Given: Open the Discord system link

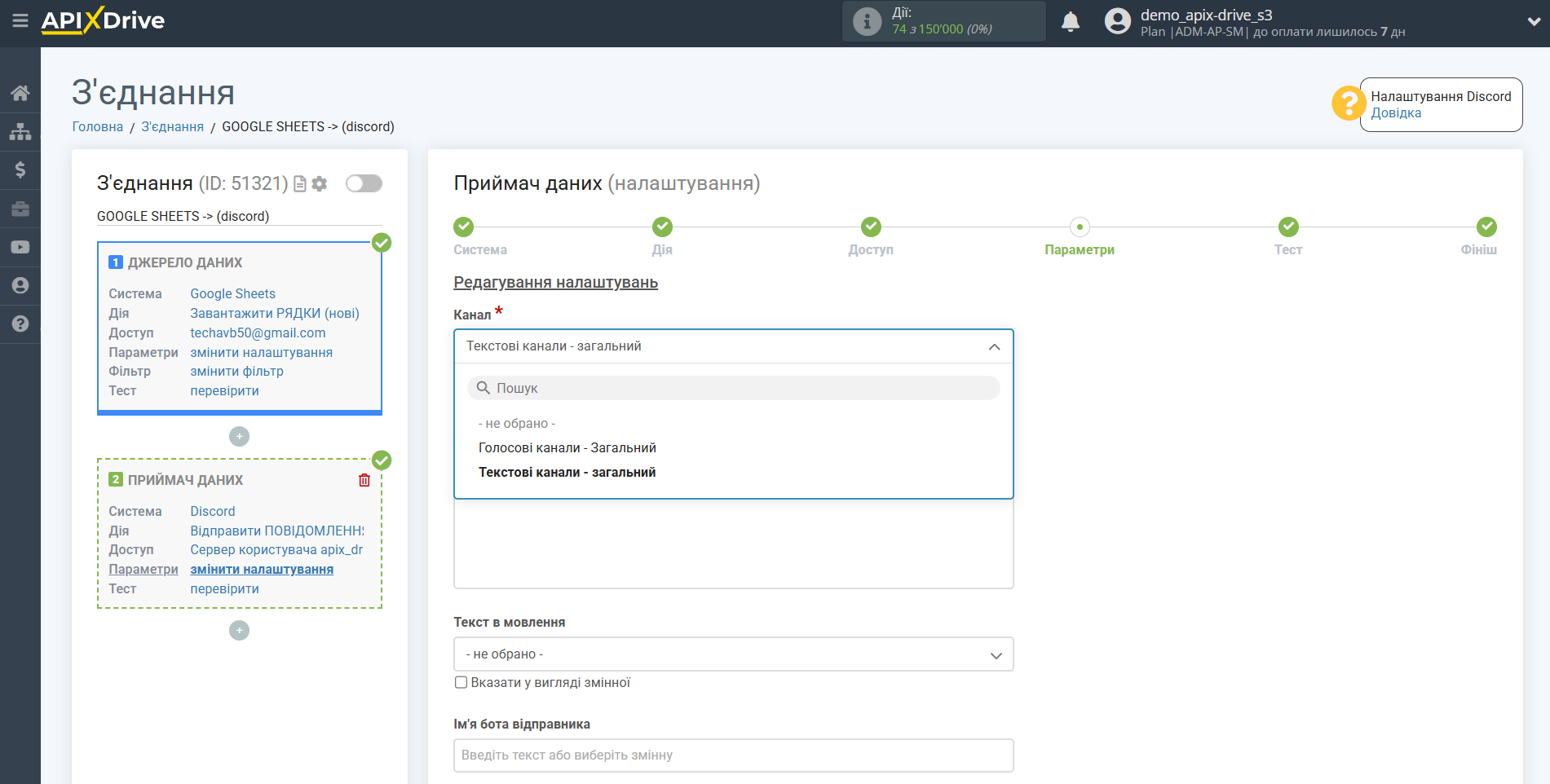Looking at the screenshot, I should click(x=213, y=511).
